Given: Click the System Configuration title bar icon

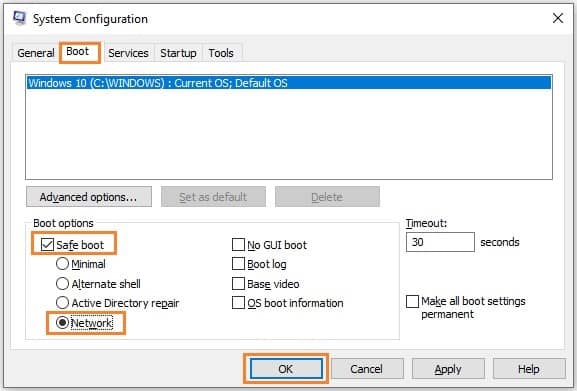Looking at the screenshot, I should [x=20, y=18].
